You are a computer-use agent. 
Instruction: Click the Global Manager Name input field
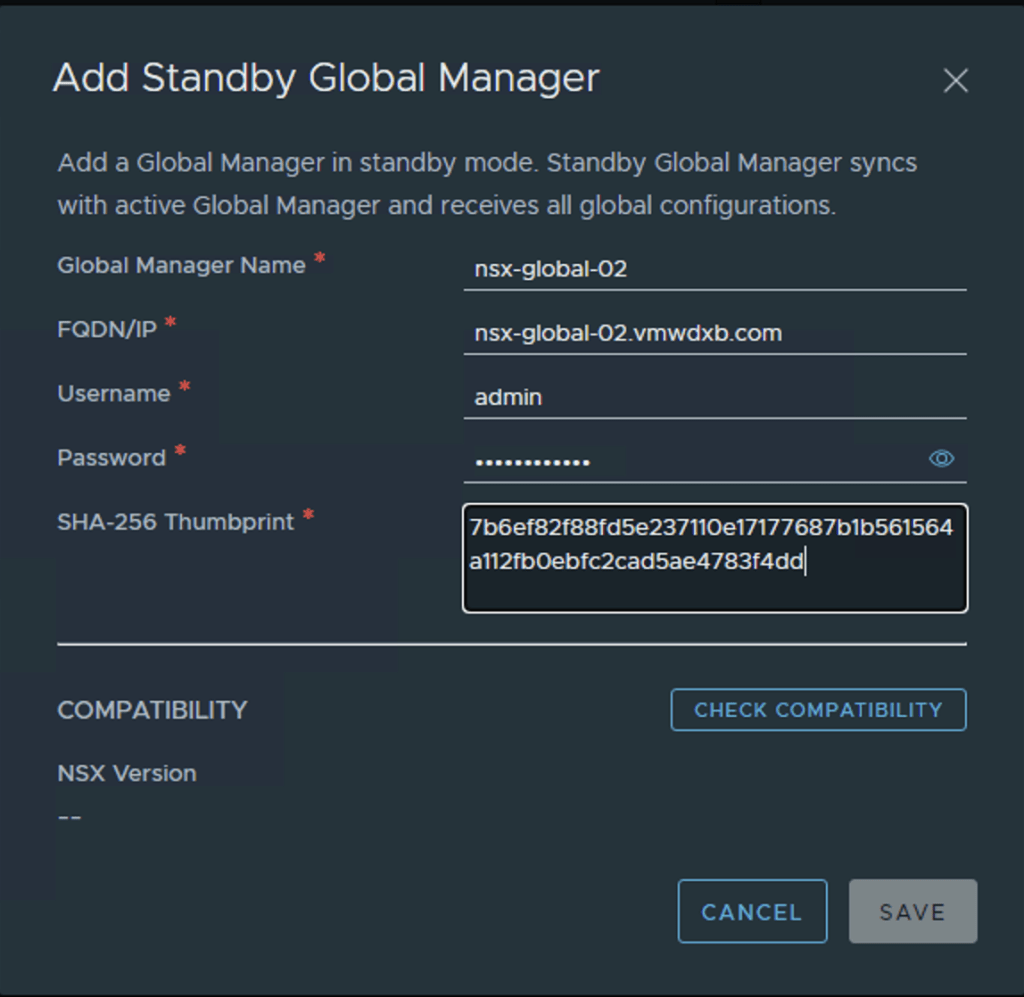pyautogui.click(x=714, y=269)
